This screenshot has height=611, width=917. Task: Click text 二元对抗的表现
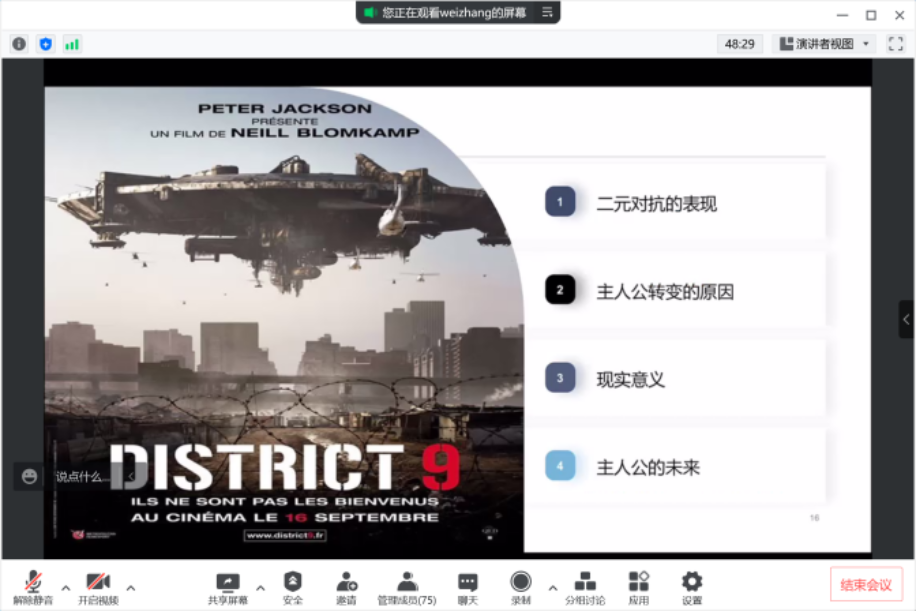656,204
